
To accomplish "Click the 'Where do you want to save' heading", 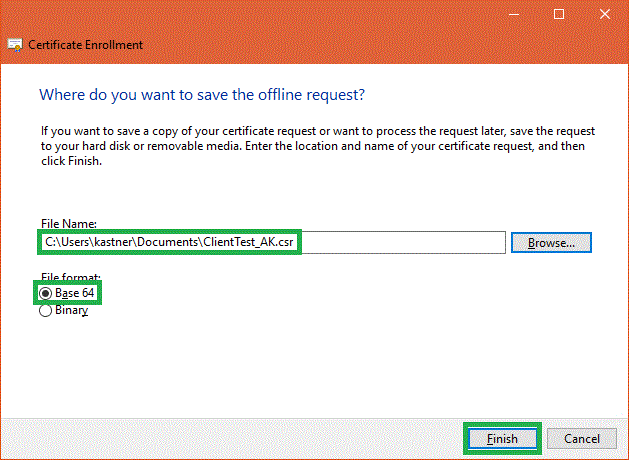I will click(201, 95).
